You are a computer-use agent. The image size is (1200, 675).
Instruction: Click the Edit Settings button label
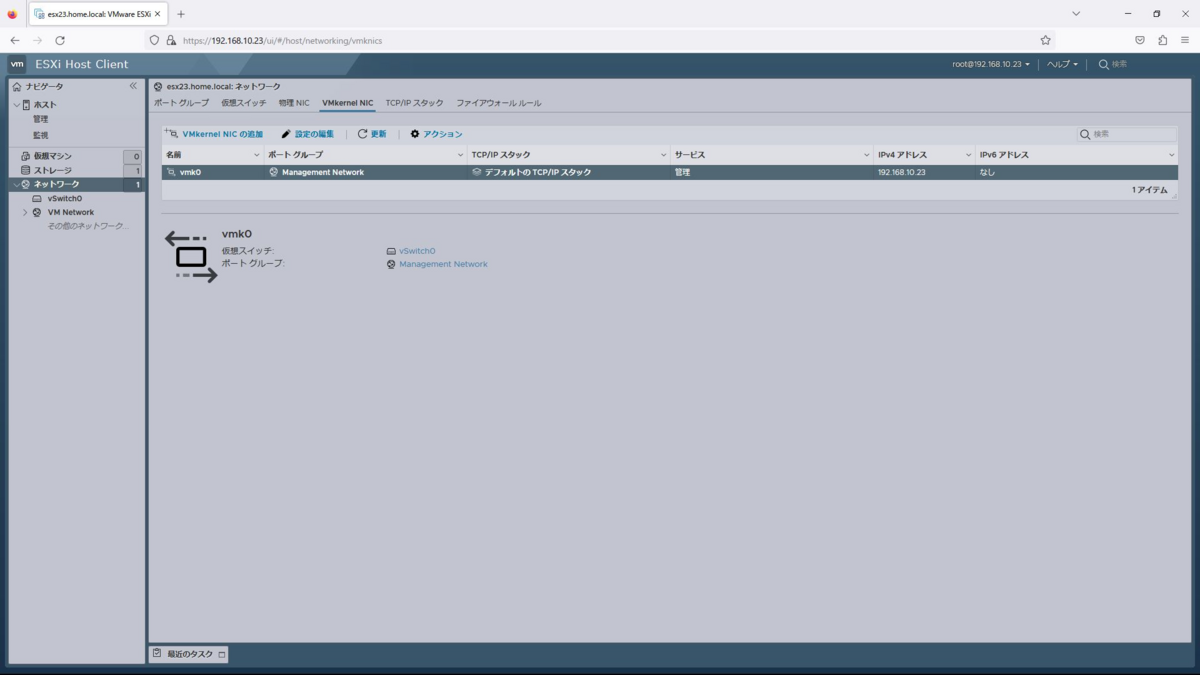[x=314, y=134]
